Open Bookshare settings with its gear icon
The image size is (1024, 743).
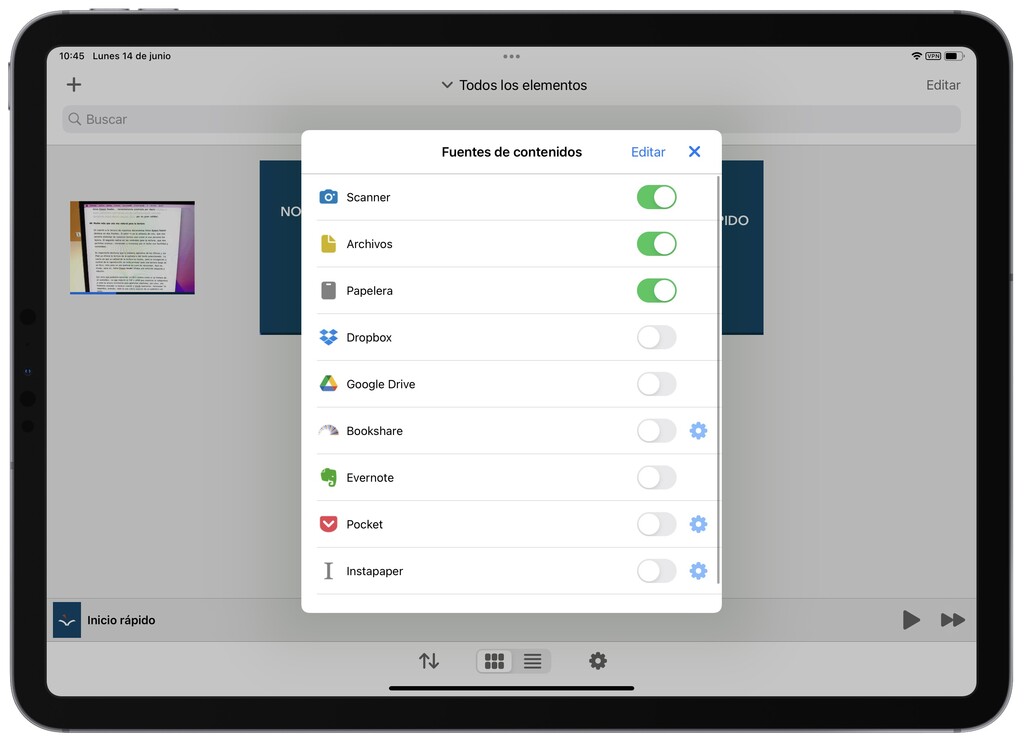coord(698,430)
